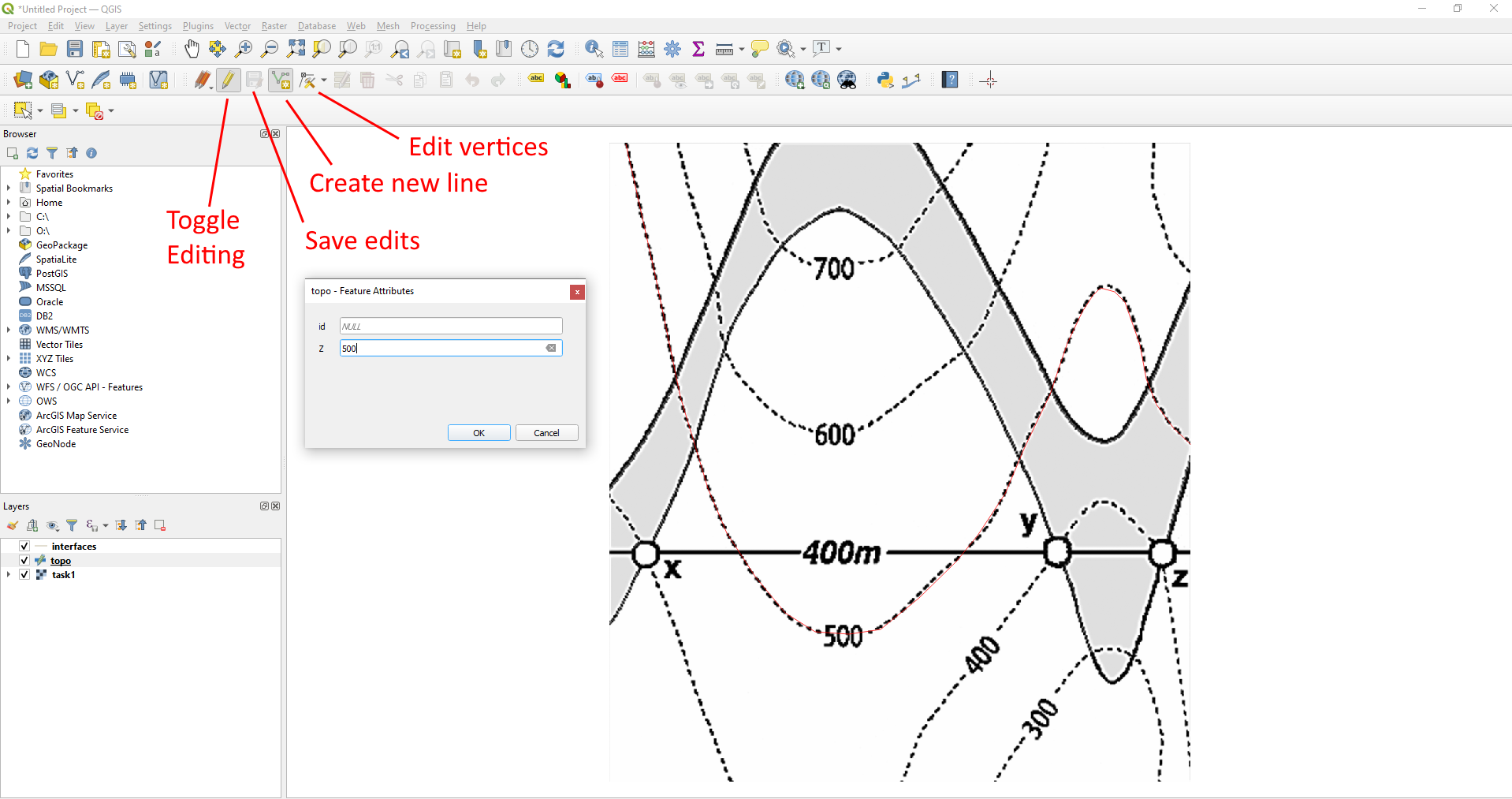Open the Raster menu
This screenshot has height=799, width=1512.
pos(274,26)
